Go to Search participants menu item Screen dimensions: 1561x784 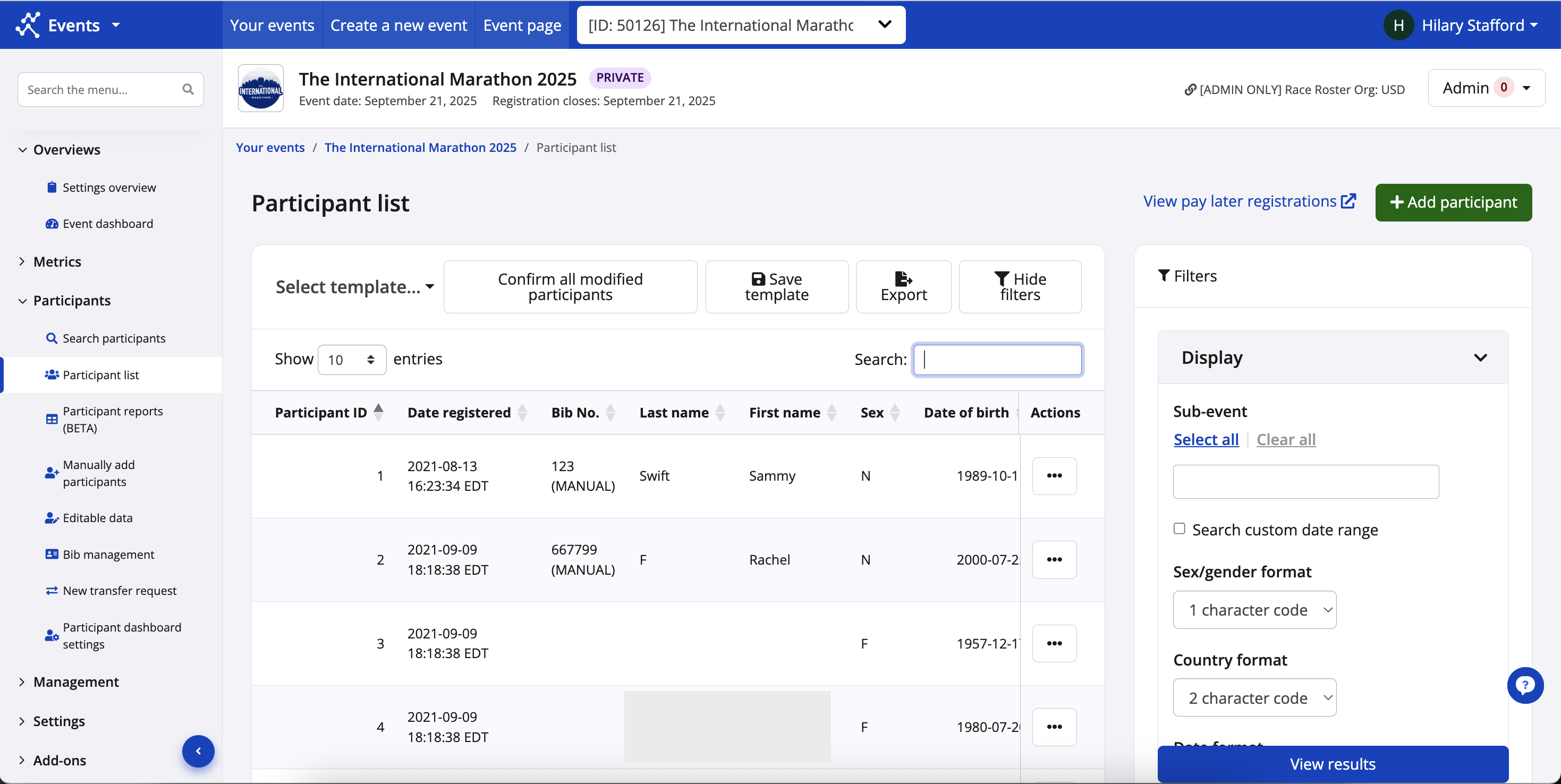point(114,338)
